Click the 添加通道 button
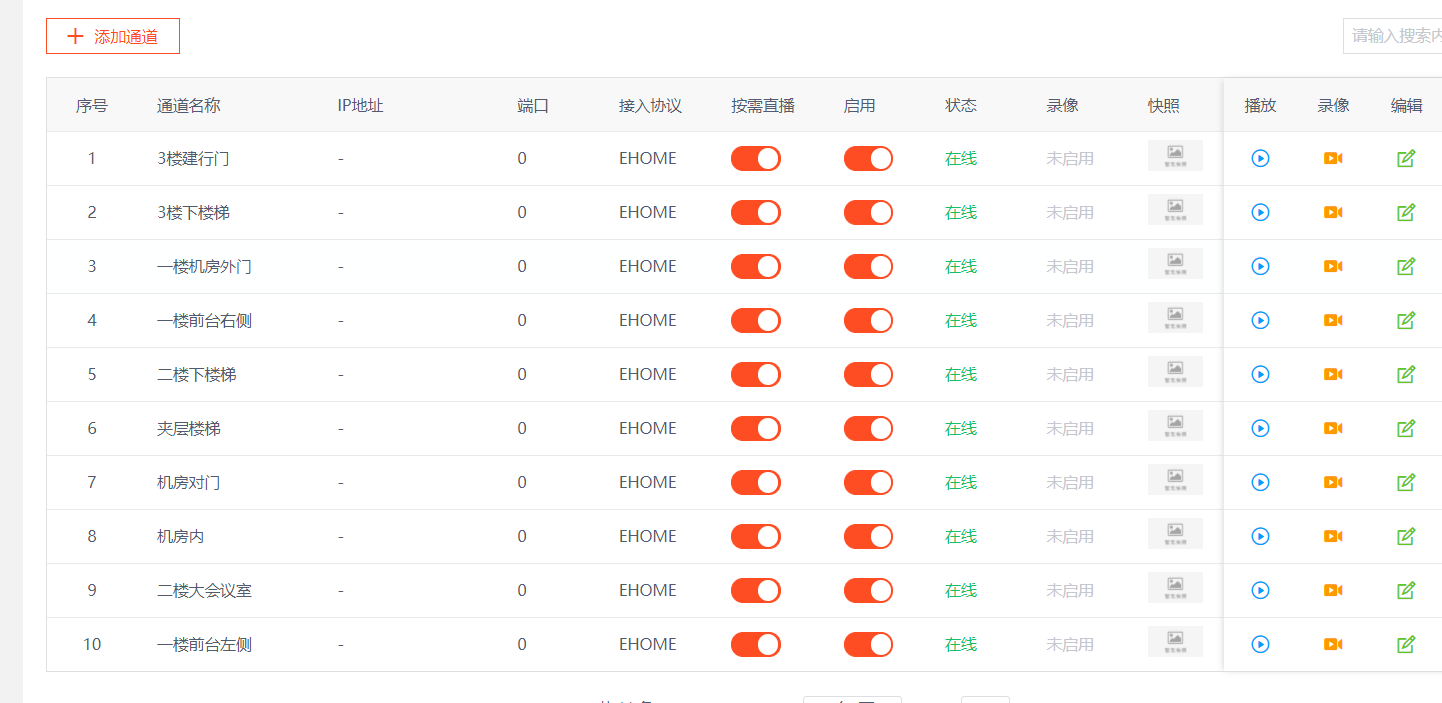This screenshot has width=1442, height=703. pyautogui.click(x=113, y=36)
